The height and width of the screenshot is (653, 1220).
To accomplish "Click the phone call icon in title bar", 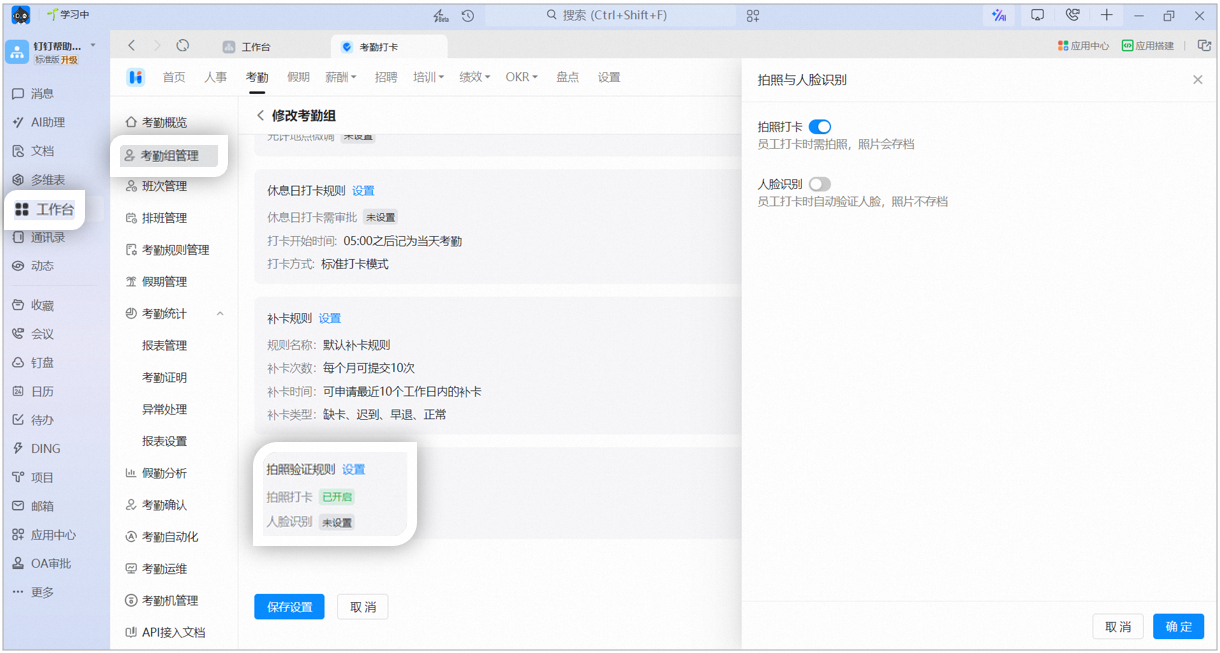I will click(1073, 16).
